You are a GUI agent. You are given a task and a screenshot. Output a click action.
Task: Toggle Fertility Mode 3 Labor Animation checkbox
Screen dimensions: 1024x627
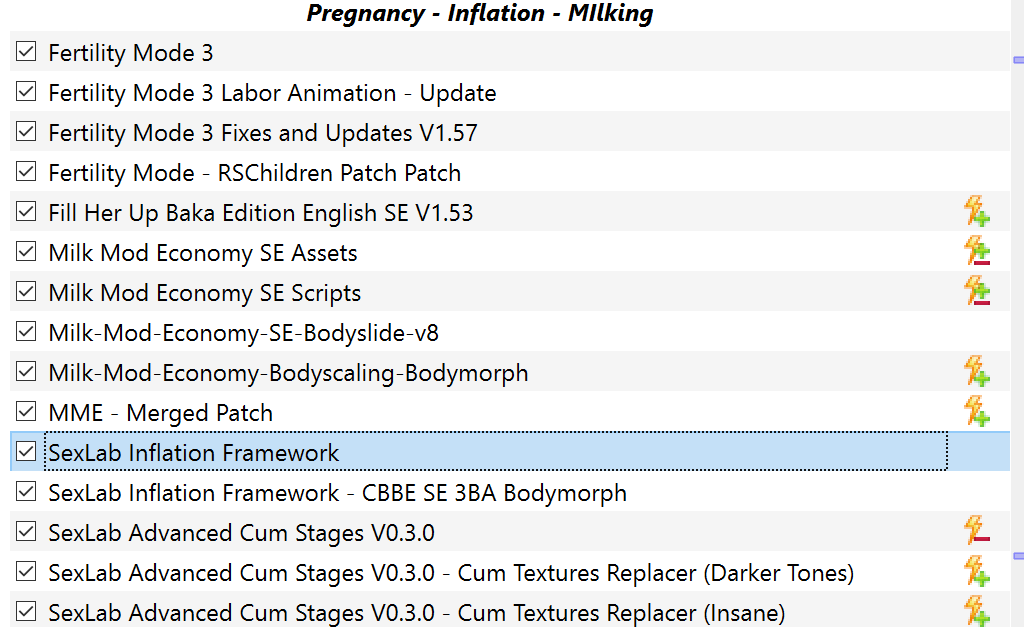pos(26,93)
